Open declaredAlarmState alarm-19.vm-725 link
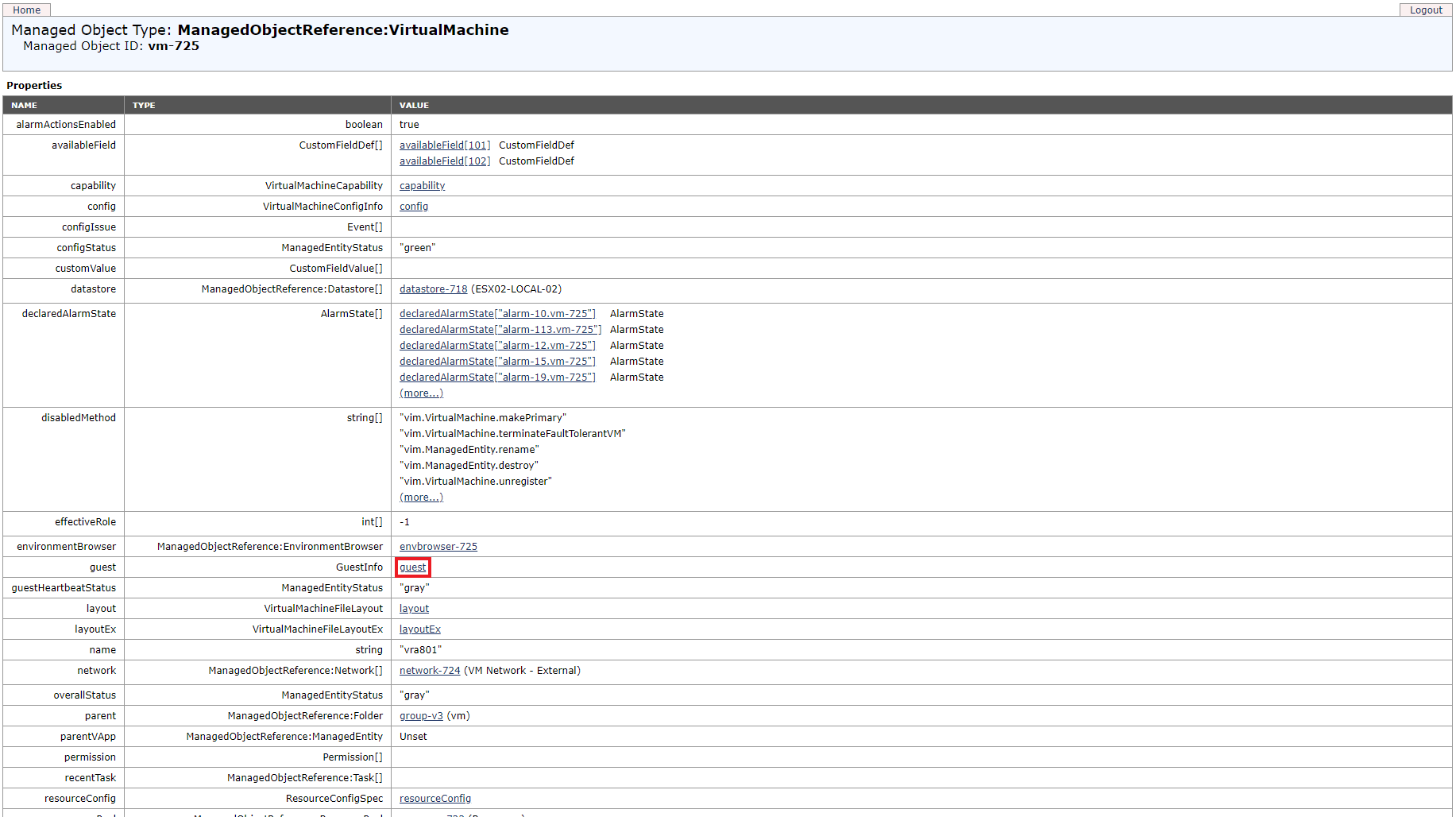 (497, 377)
